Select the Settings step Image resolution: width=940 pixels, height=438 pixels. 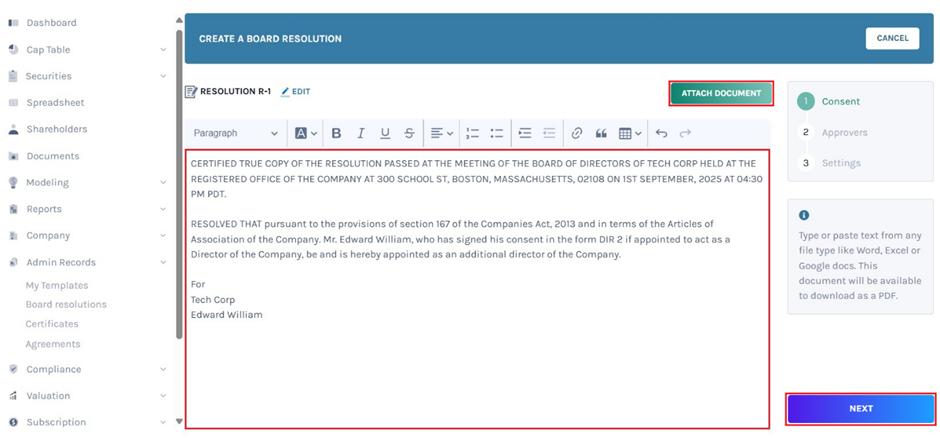pyautogui.click(x=830, y=163)
